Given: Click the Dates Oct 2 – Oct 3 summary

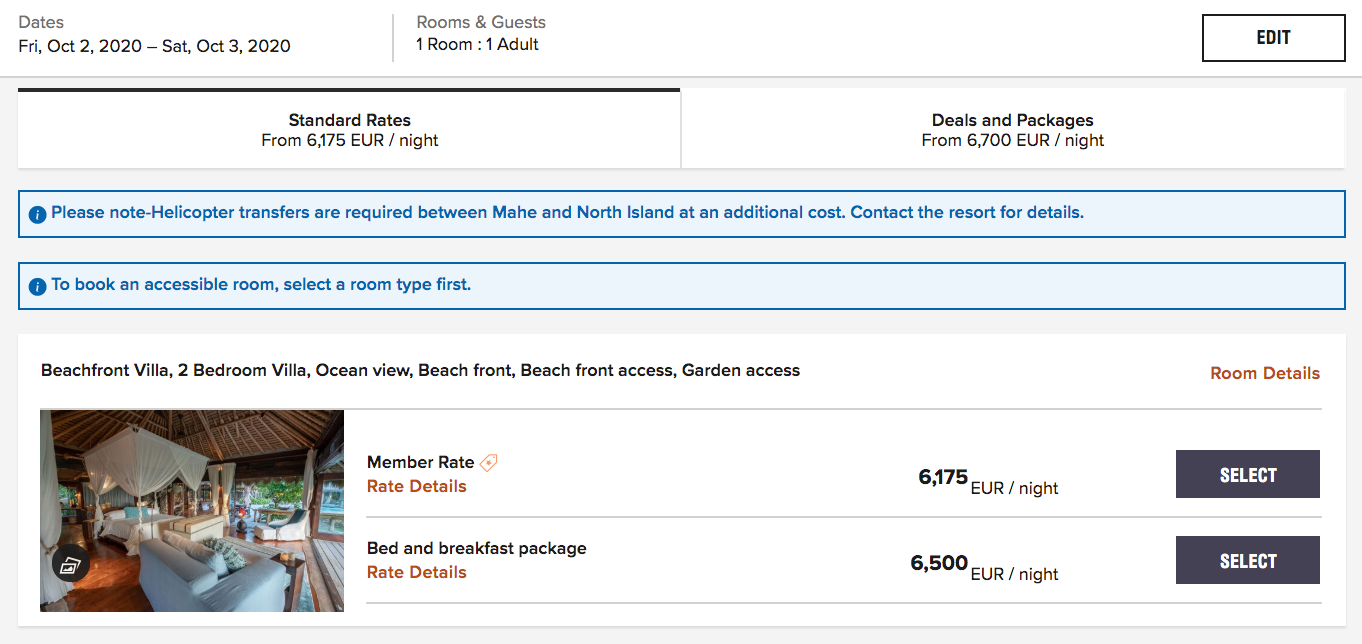Looking at the screenshot, I should (x=154, y=46).
